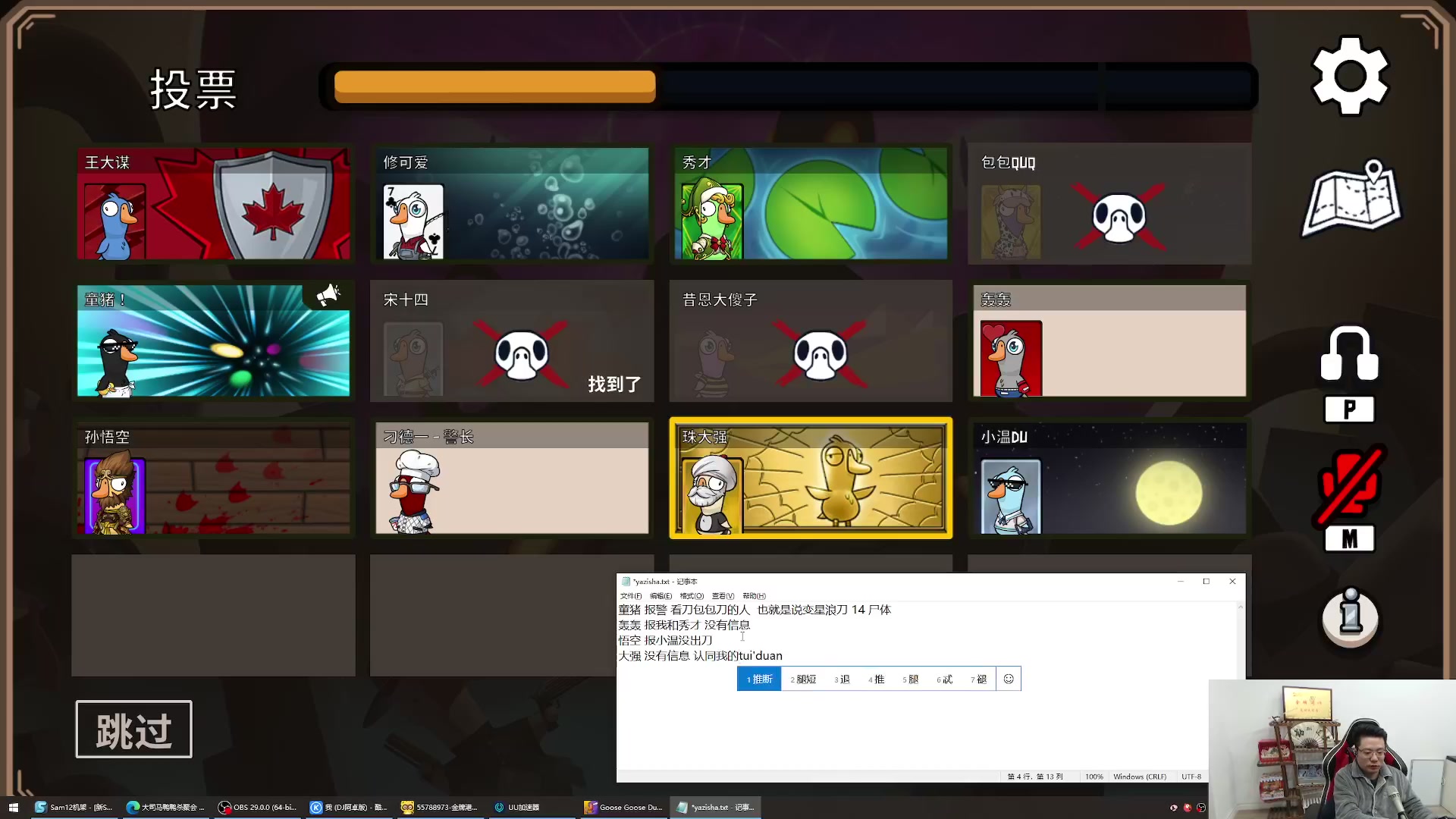
Task: Choose IME candidate 4 推
Action: 876,679
